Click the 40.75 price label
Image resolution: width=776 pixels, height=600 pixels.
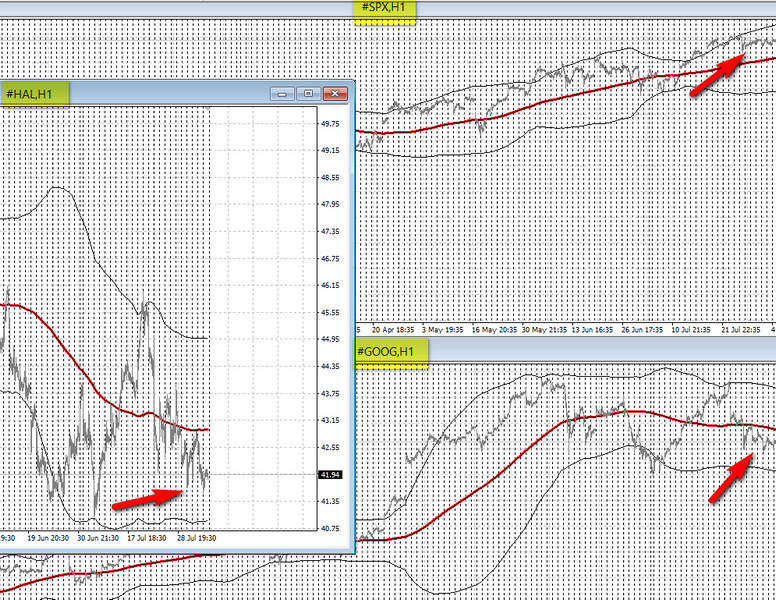[x=330, y=528]
